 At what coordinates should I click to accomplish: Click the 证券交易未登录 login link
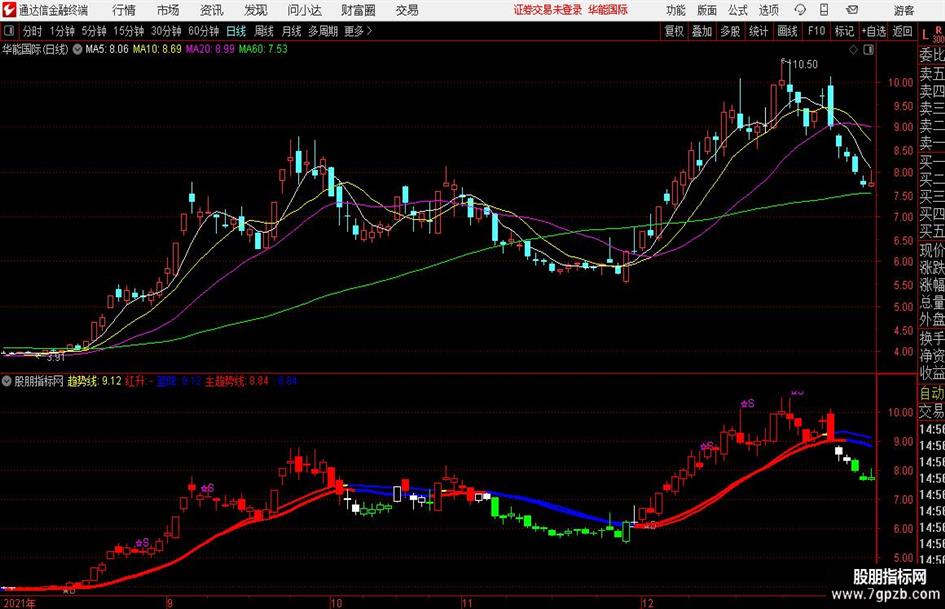coord(548,10)
